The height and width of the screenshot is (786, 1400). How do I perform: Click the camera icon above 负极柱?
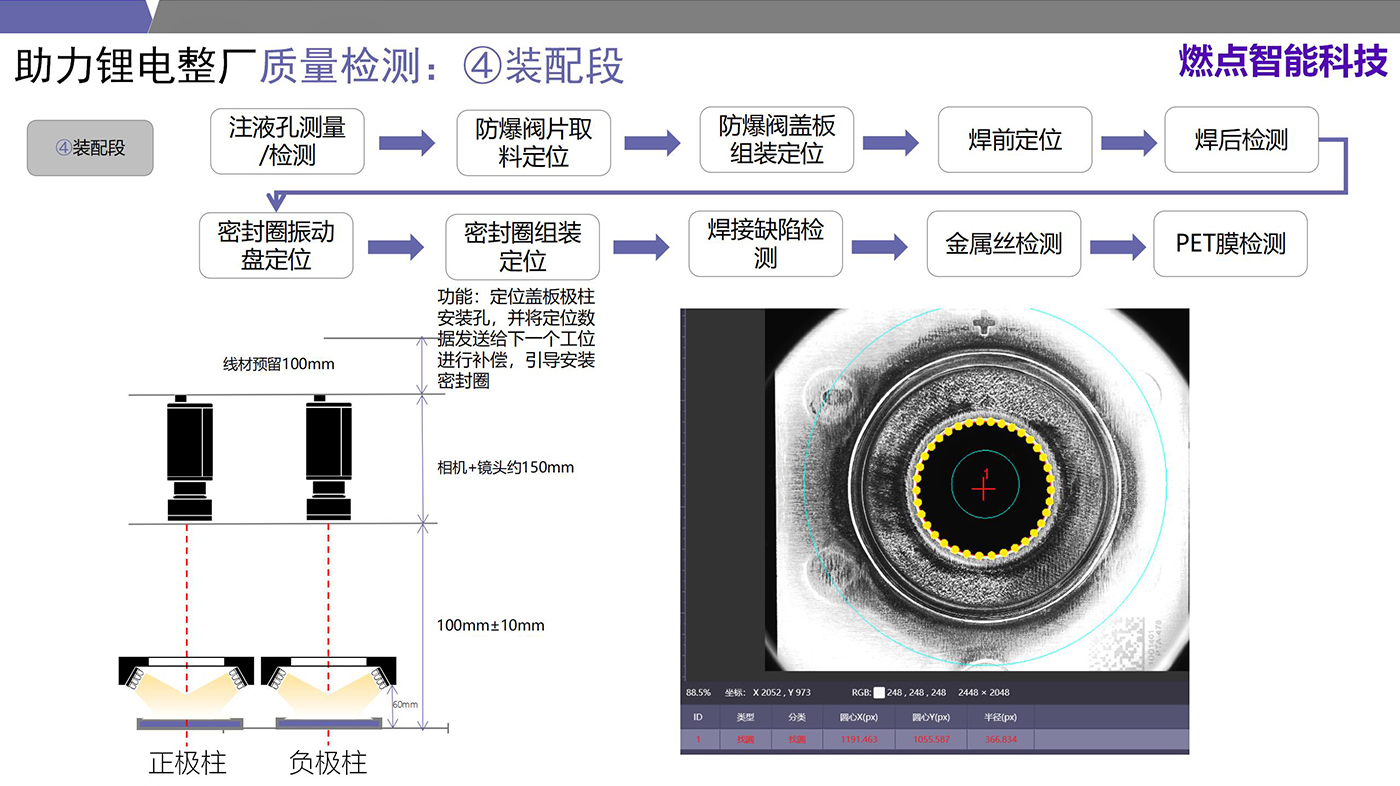[328, 459]
